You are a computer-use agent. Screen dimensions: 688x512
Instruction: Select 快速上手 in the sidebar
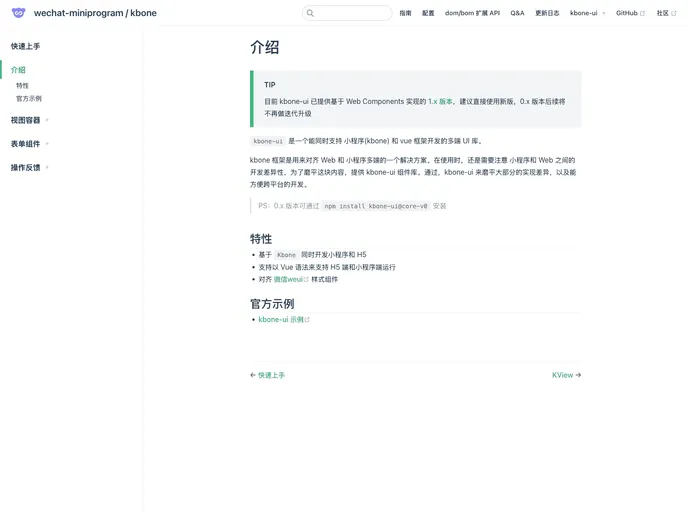click(x=25, y=46)
